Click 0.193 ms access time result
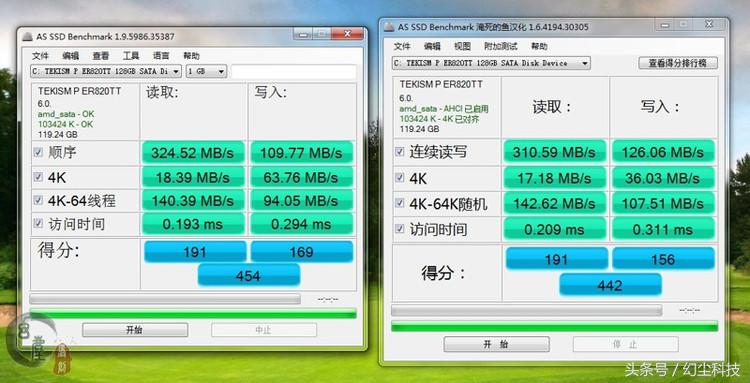The height and width of the screenshot is (383, 750). [x=193, y=224]
